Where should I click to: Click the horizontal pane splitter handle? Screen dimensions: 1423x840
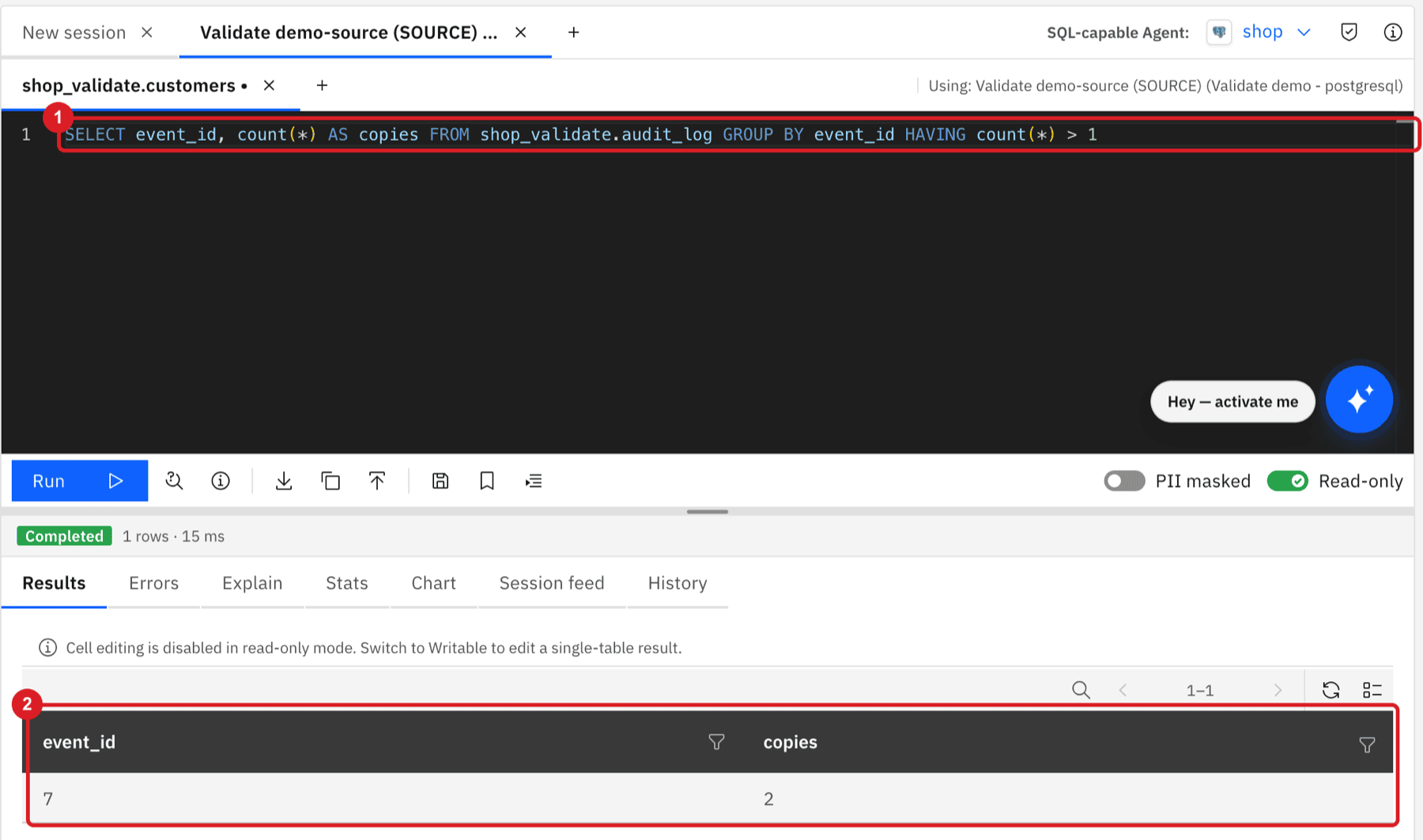click(708, 511)
